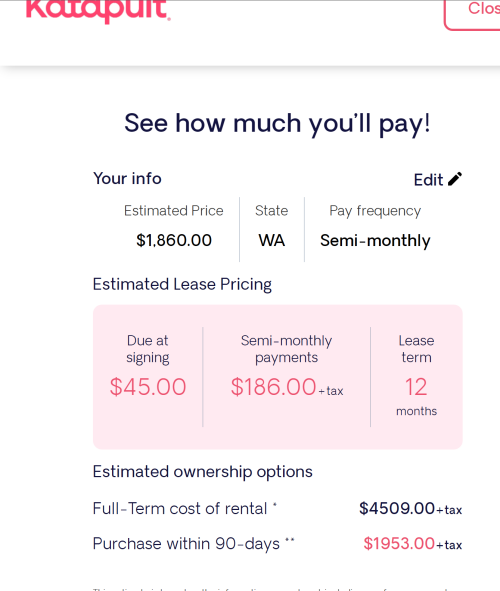Click the Full-Term cost of rental label
Screen dimensions: 500x591
180,509
